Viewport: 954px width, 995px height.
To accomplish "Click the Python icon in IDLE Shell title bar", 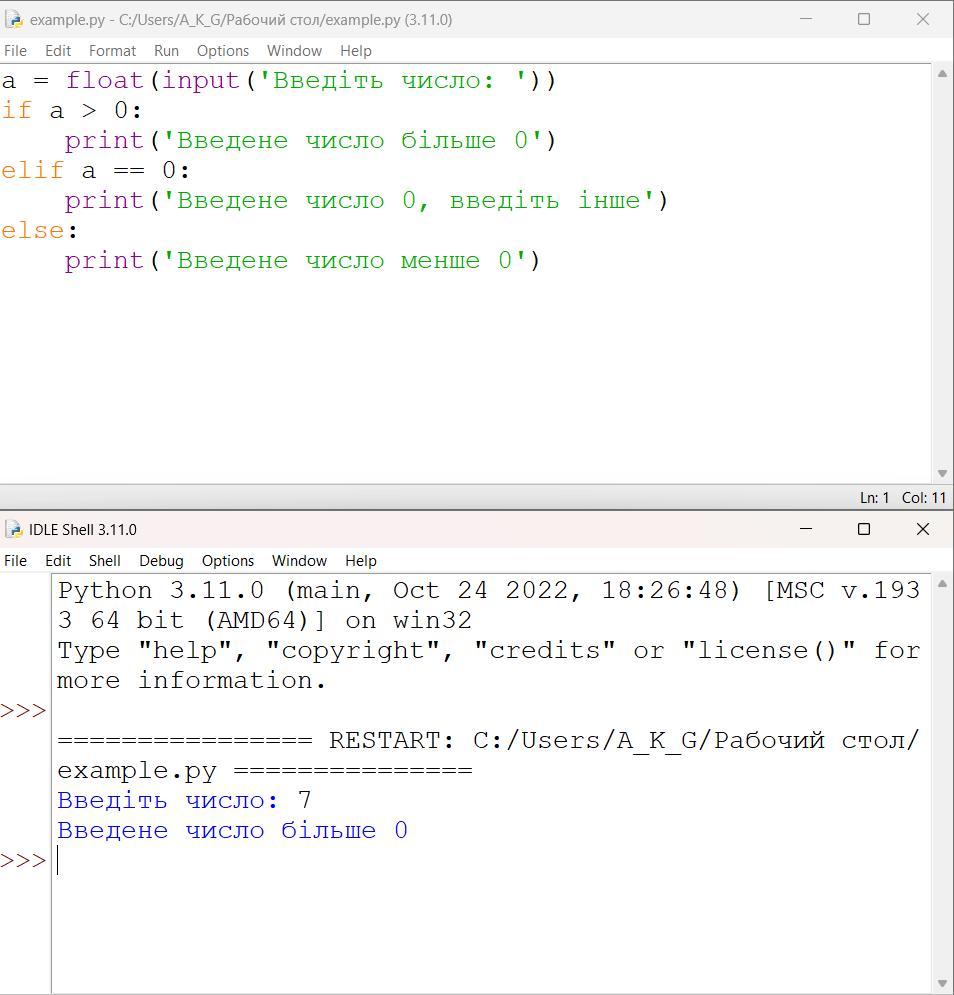I will pyautogui.click(x=14, y=529).
